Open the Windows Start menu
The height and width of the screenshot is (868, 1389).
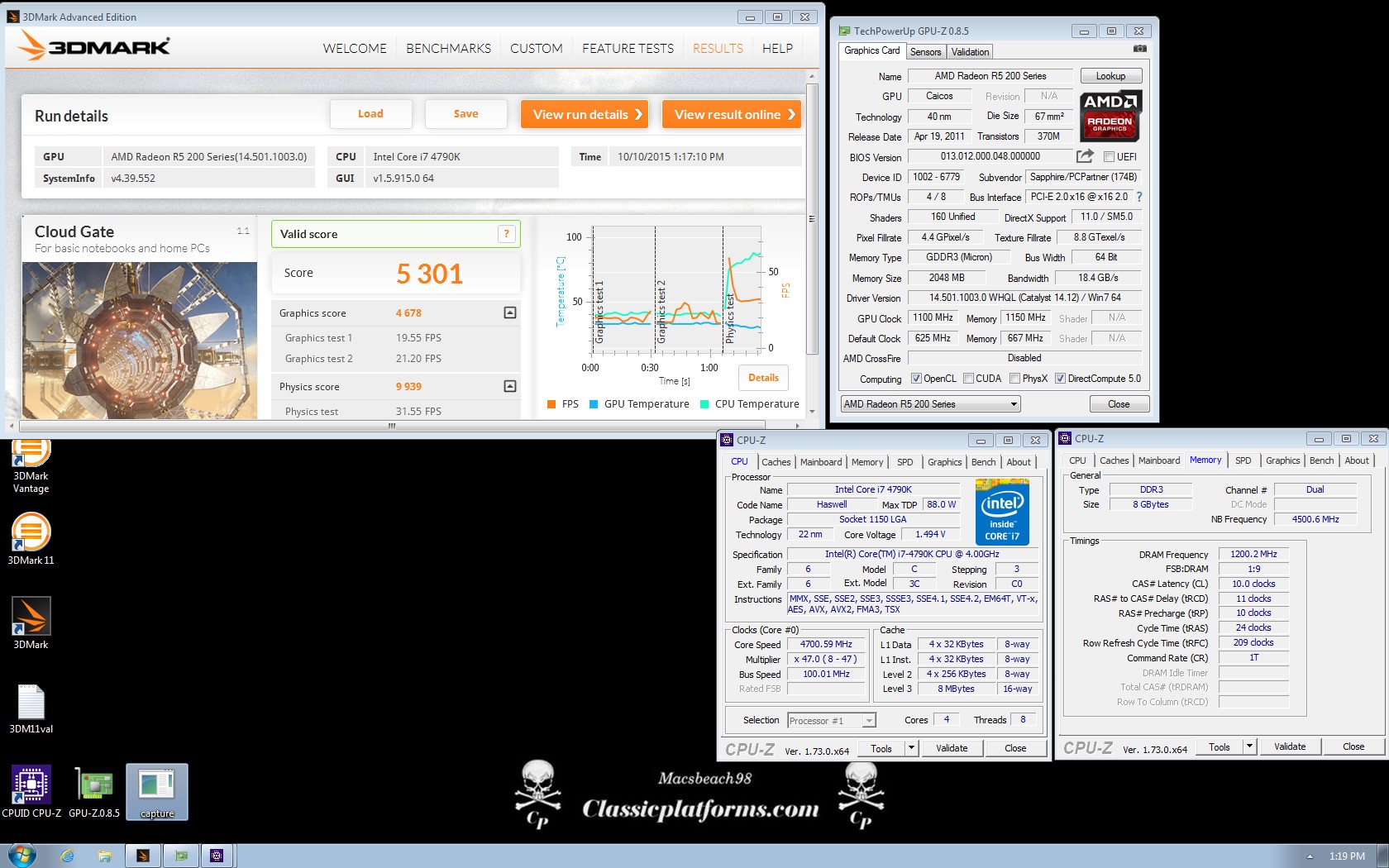[22, 855]
